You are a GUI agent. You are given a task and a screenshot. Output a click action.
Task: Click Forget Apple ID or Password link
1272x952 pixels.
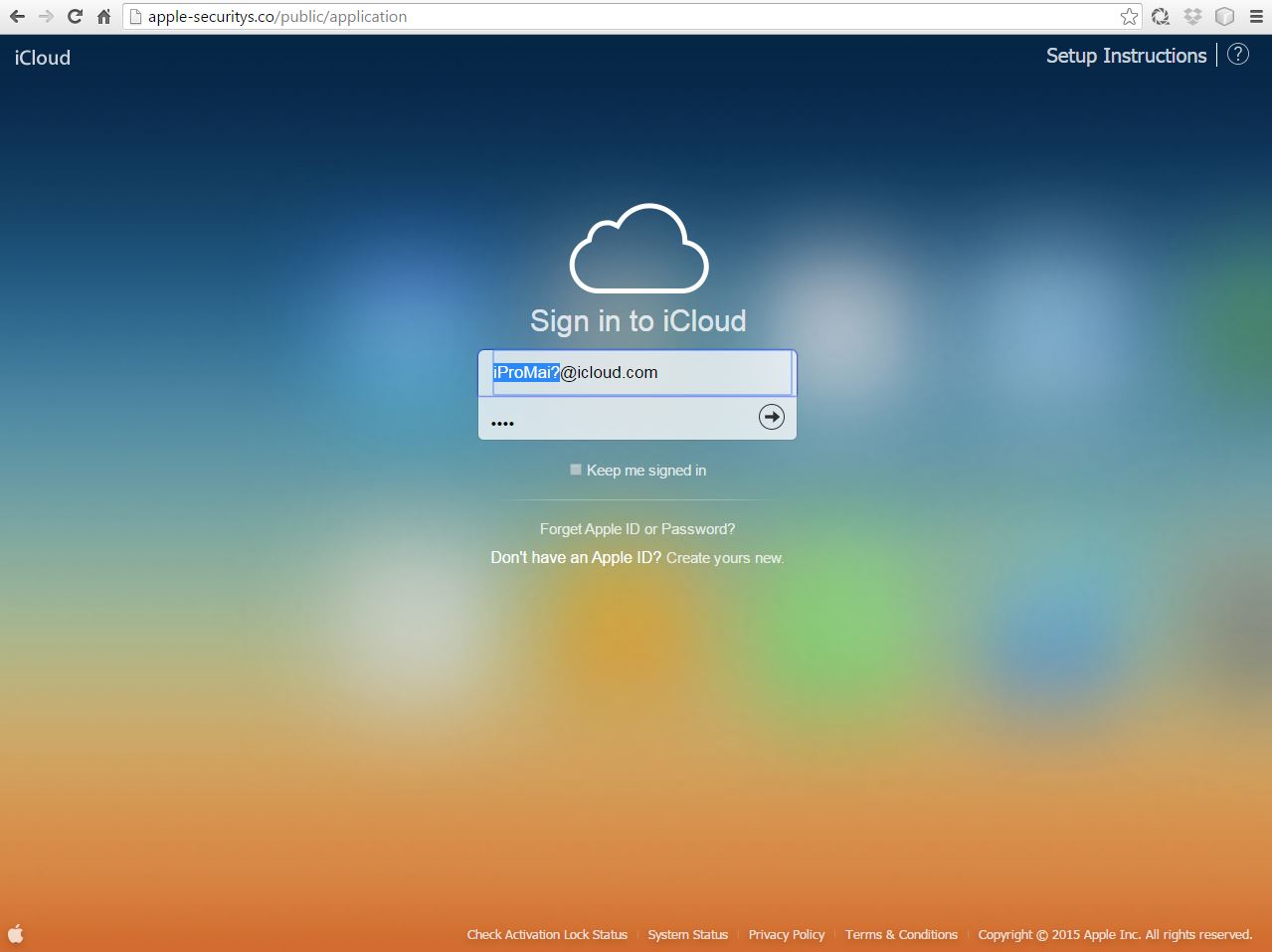click(637, 529)
